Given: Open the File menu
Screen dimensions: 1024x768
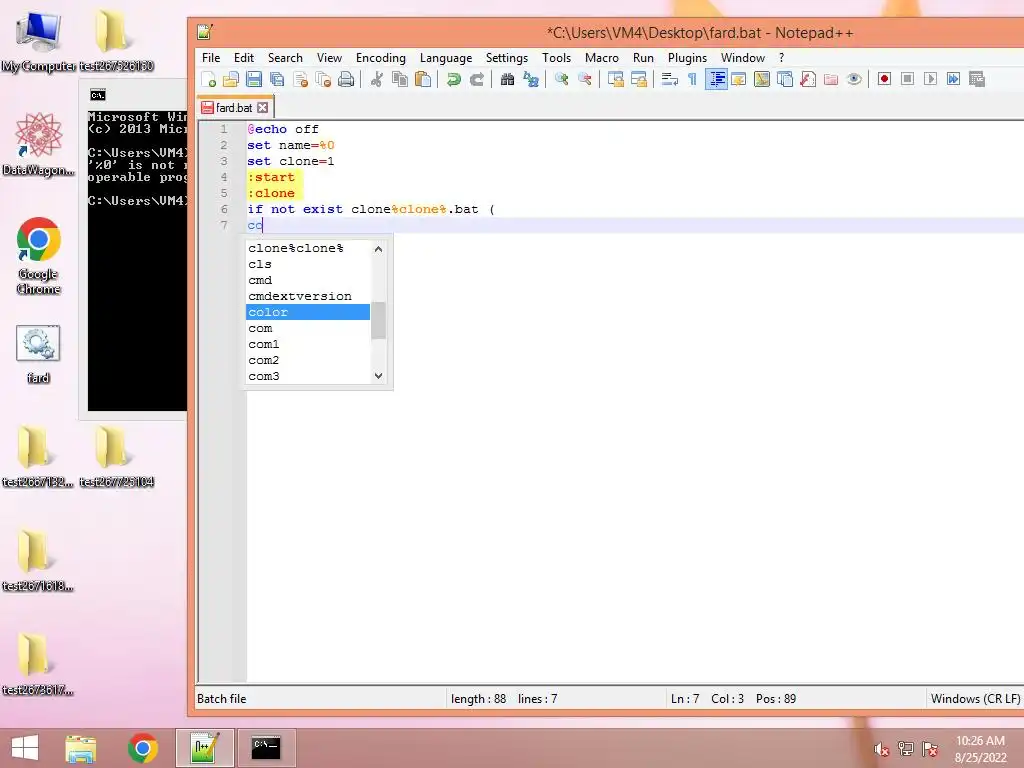Looking at the screenshot, I should pyautogui.click(x=211, y=57).
